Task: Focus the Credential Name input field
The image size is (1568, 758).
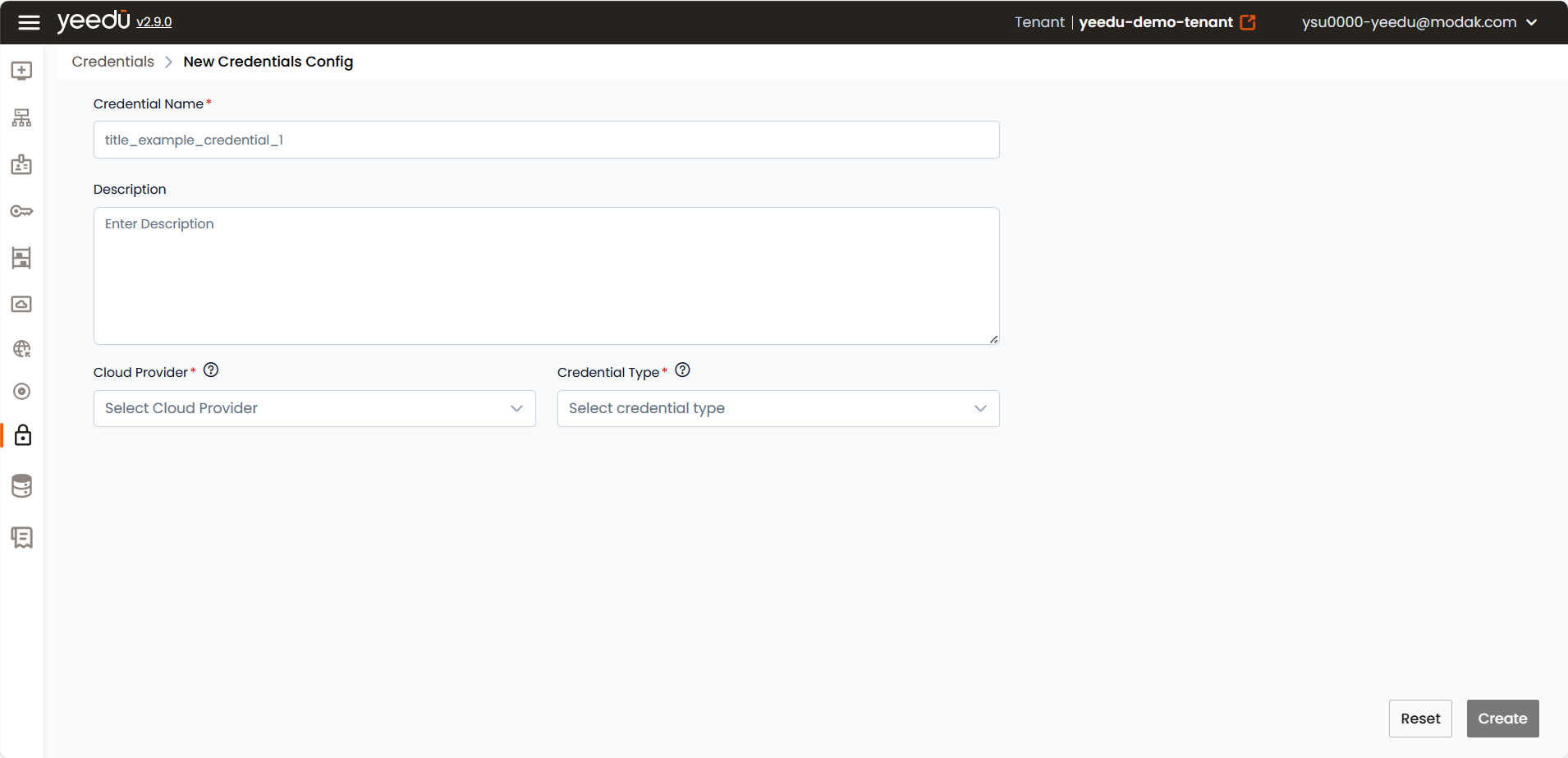Action: point(547,140)
